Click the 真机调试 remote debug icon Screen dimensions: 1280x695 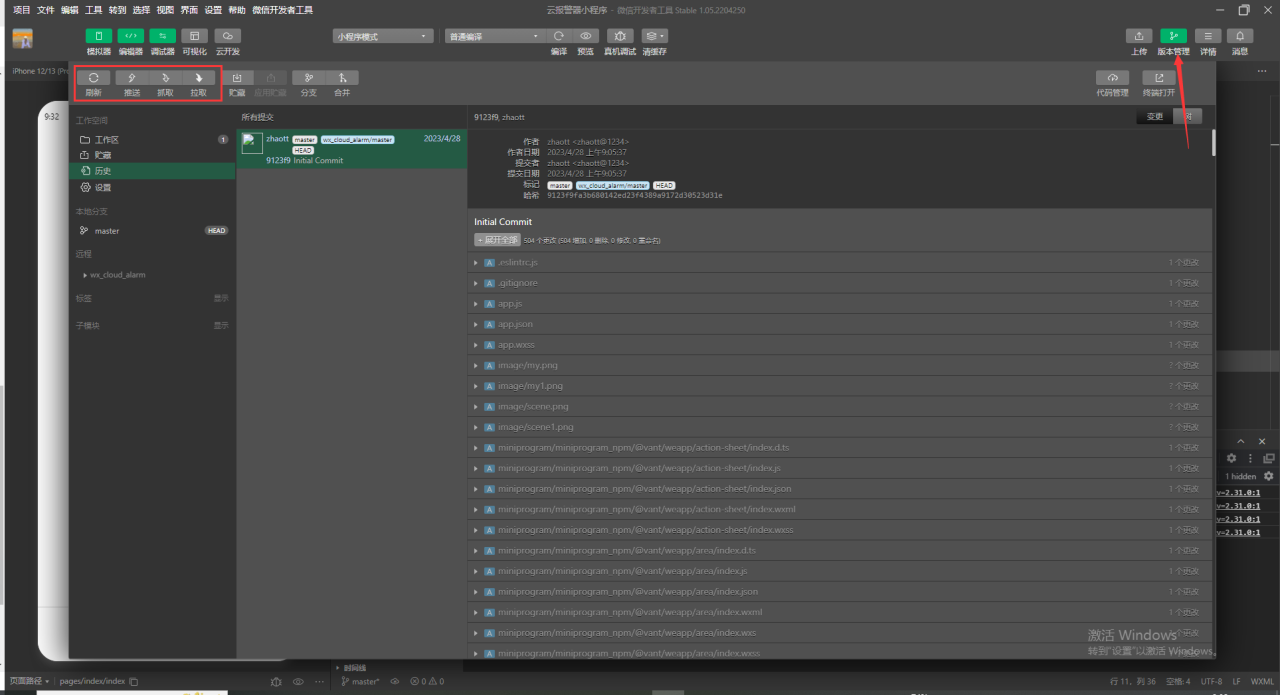pos(620,36)
